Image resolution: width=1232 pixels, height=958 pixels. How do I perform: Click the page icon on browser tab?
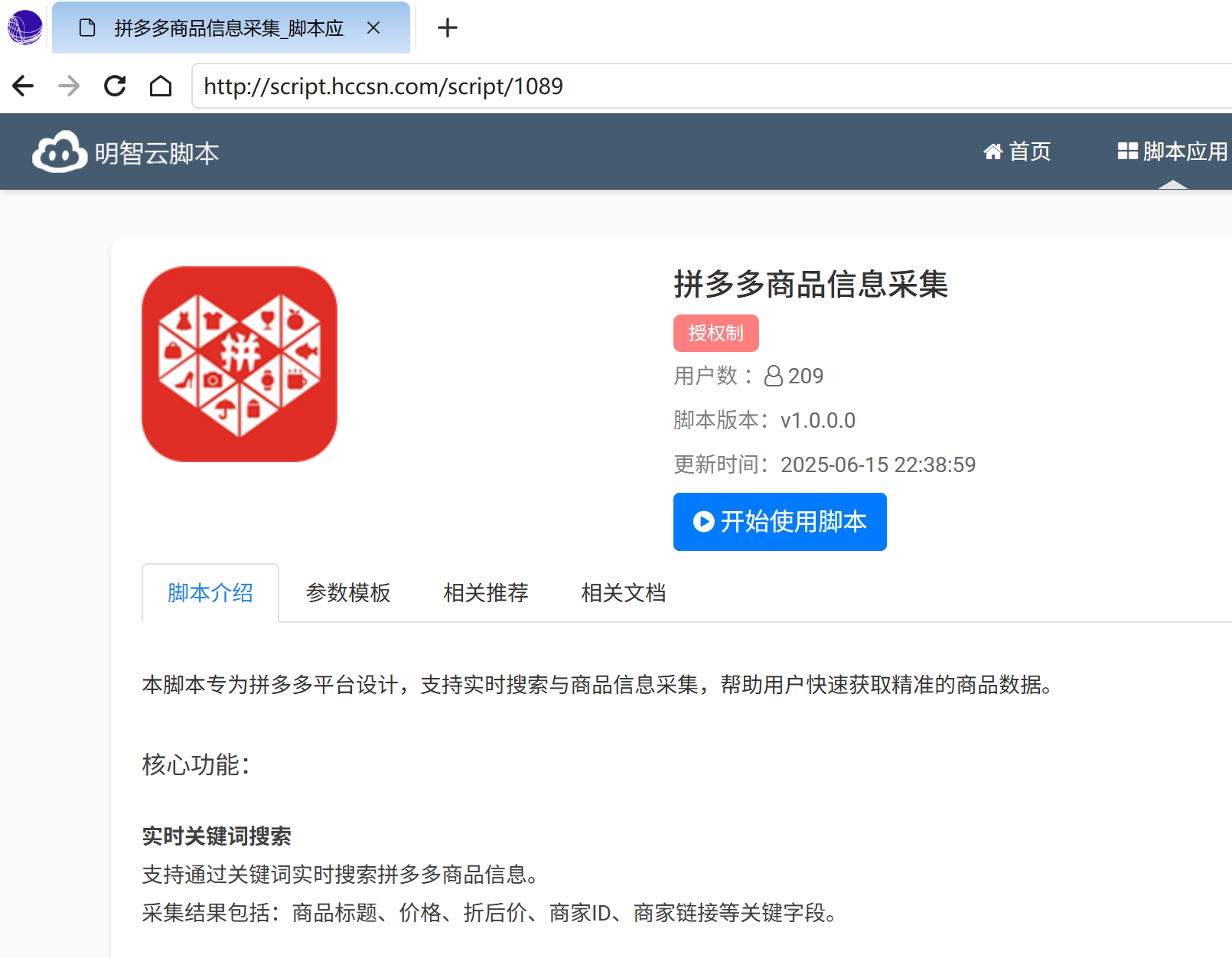(88, 28)
